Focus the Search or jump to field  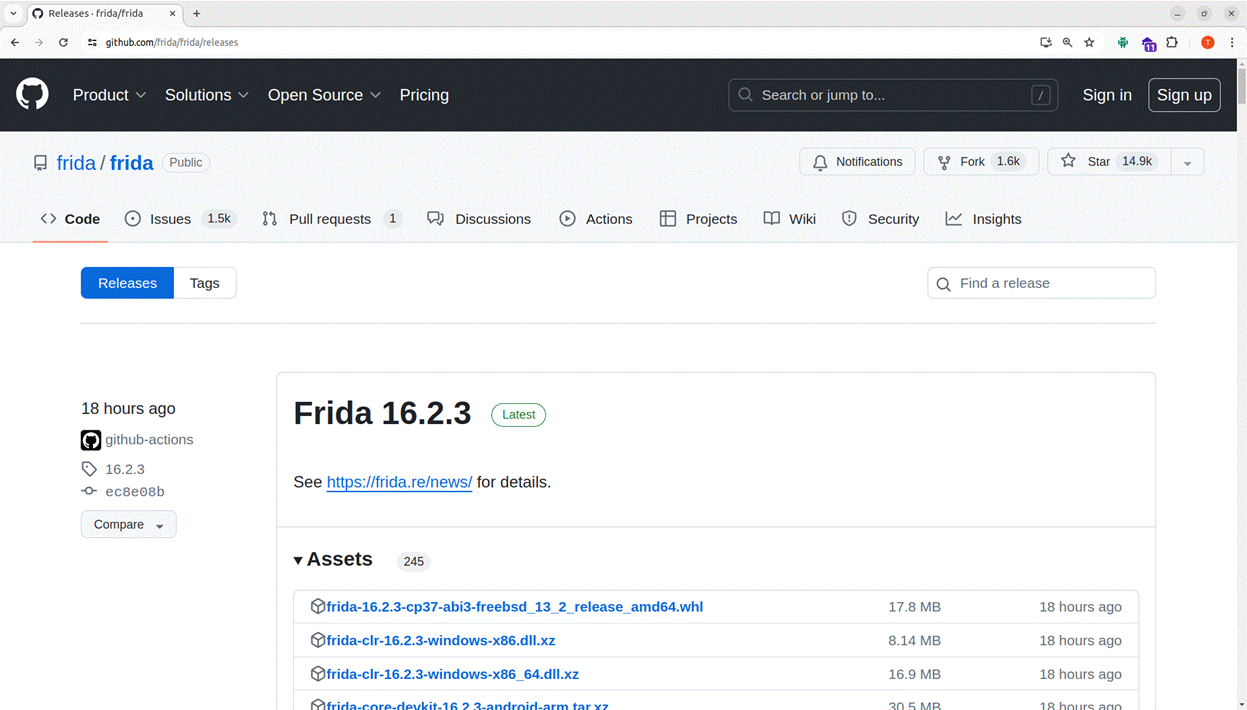point(893,95)
